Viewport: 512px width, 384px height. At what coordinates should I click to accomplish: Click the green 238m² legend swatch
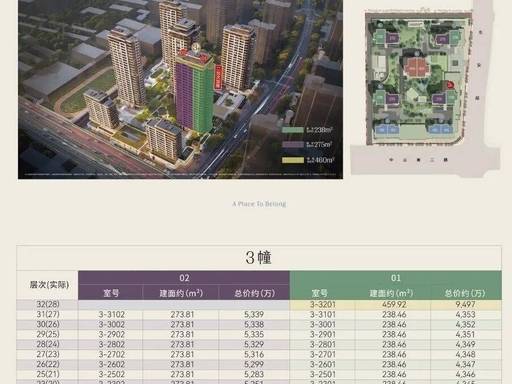coord(293,130)
